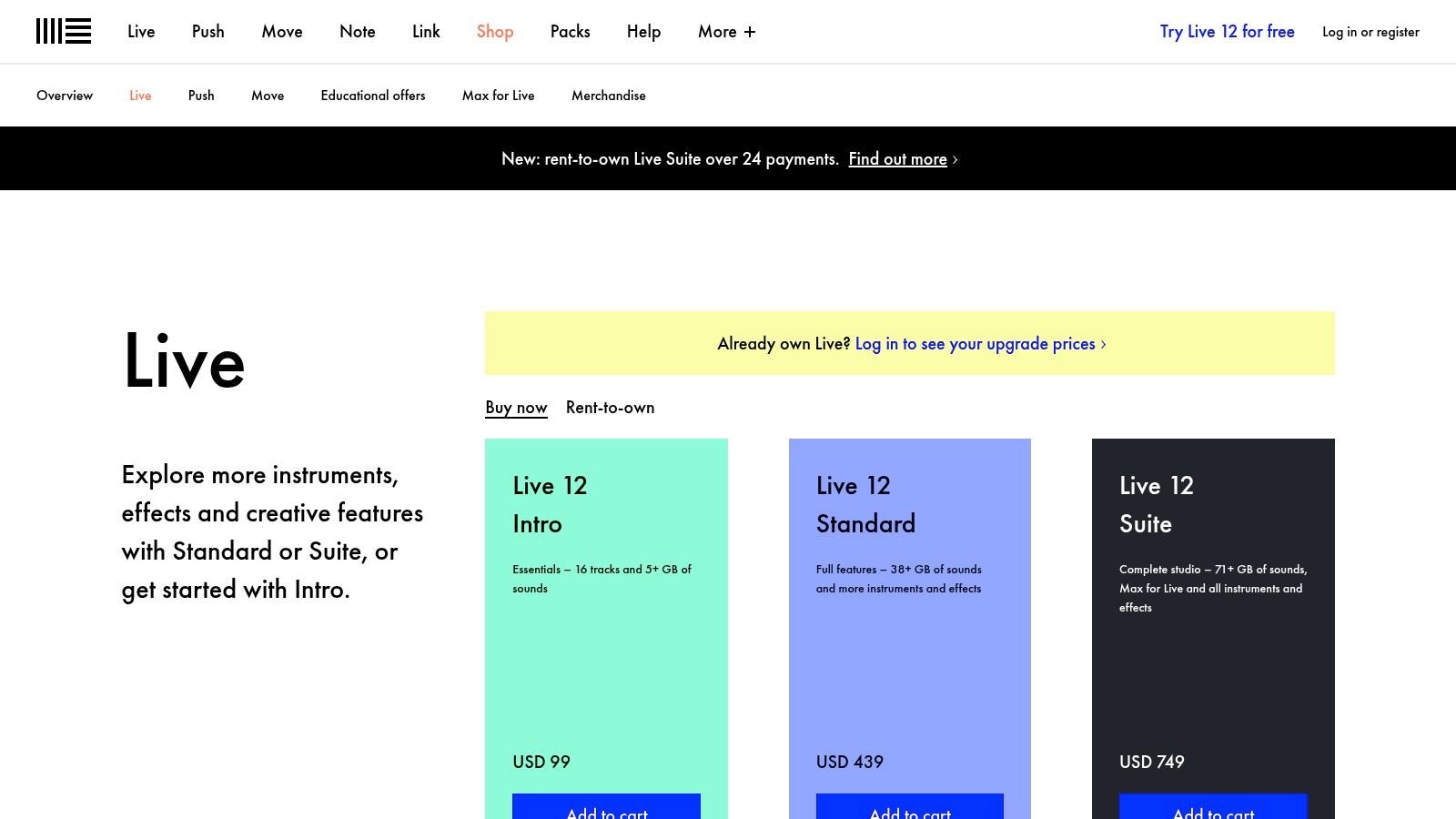Open the Live menu in top navigation
Image resolution: width=1456 pixels, height=819 pixels.
[141, 31]
